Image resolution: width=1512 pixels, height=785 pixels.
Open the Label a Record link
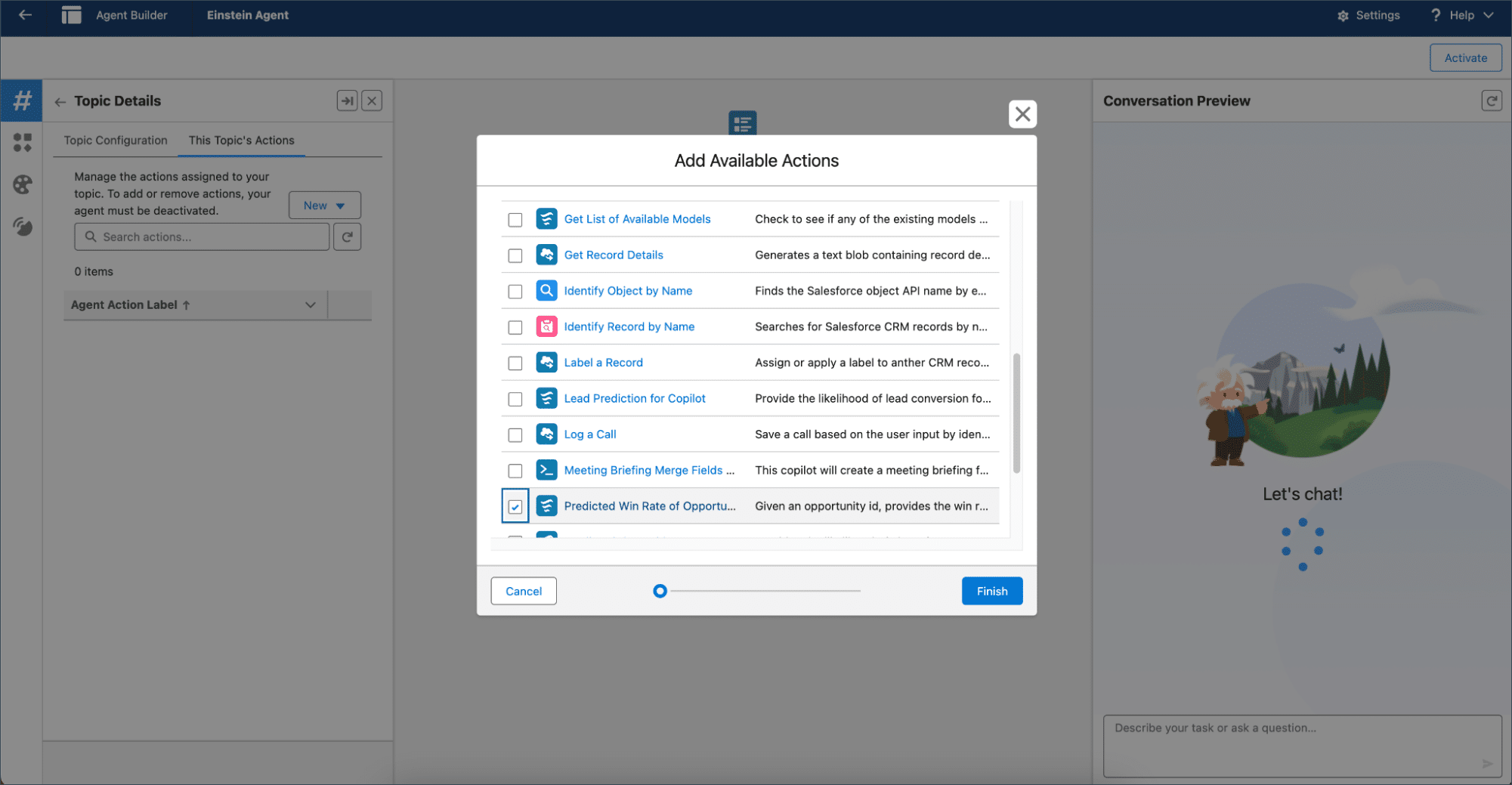(604, 363)
